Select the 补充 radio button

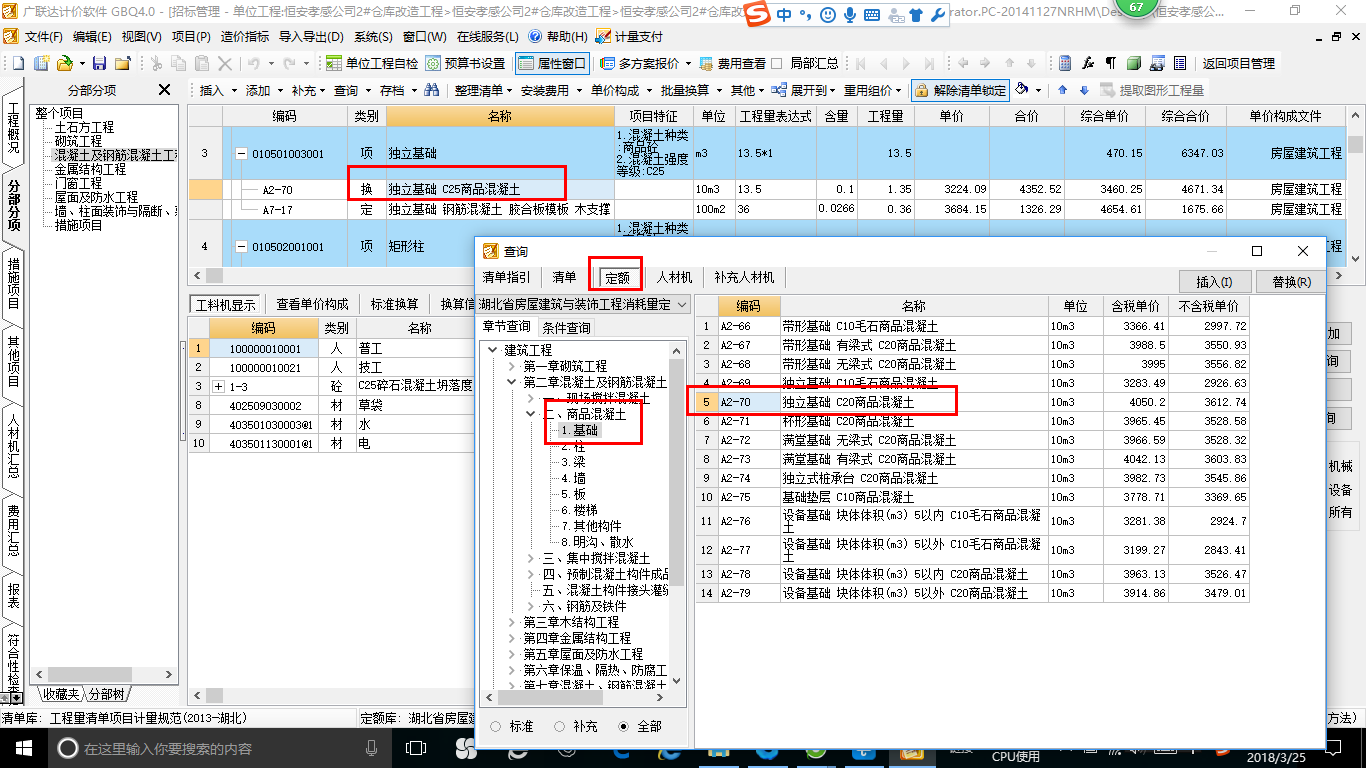tap(560, 726)
